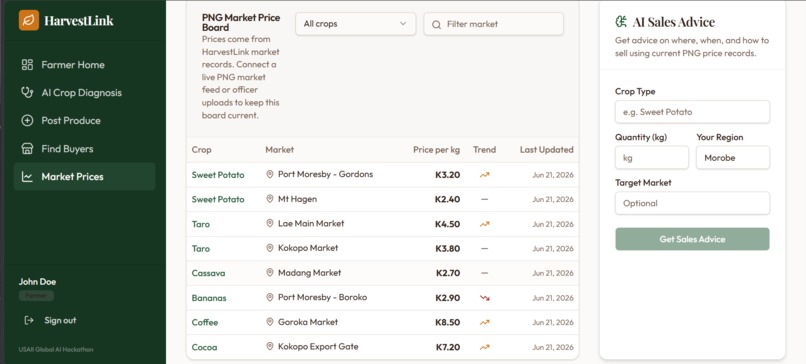Click the K2.90 price value

[x=448, y=298]
